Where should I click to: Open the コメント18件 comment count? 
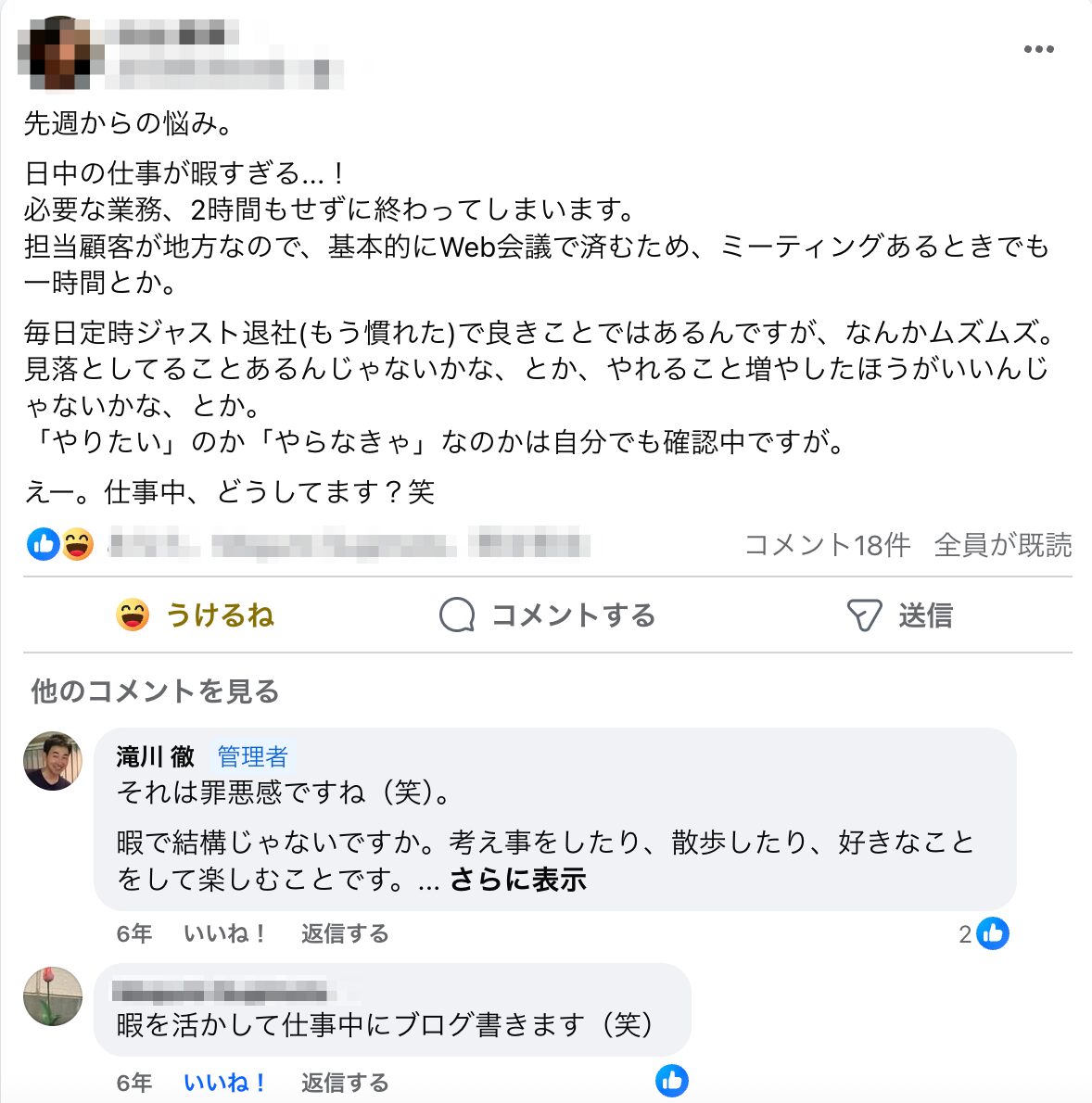[827, 544]
